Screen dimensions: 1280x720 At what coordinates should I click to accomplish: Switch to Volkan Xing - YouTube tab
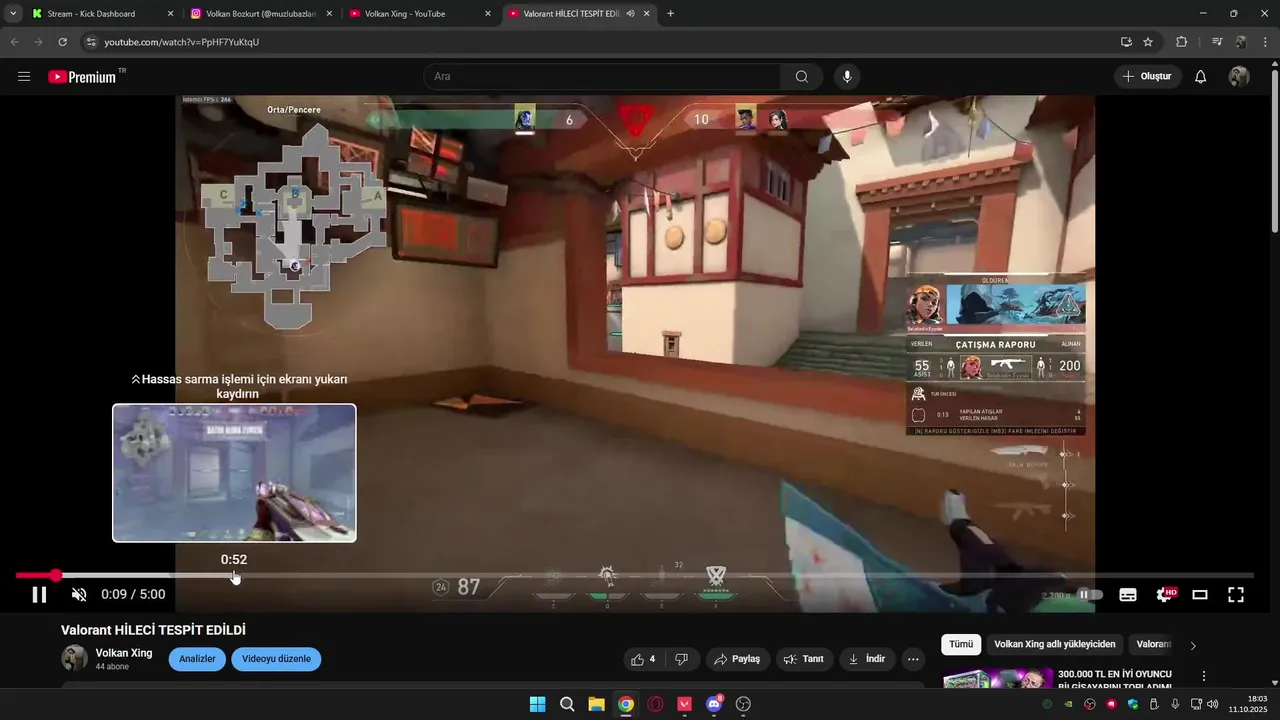420,14
